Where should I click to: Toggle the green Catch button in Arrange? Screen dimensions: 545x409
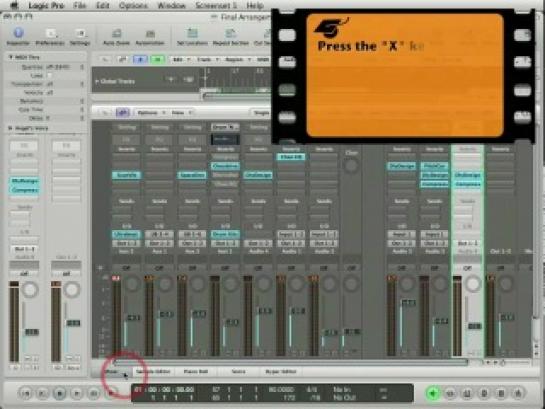(157, 60)
